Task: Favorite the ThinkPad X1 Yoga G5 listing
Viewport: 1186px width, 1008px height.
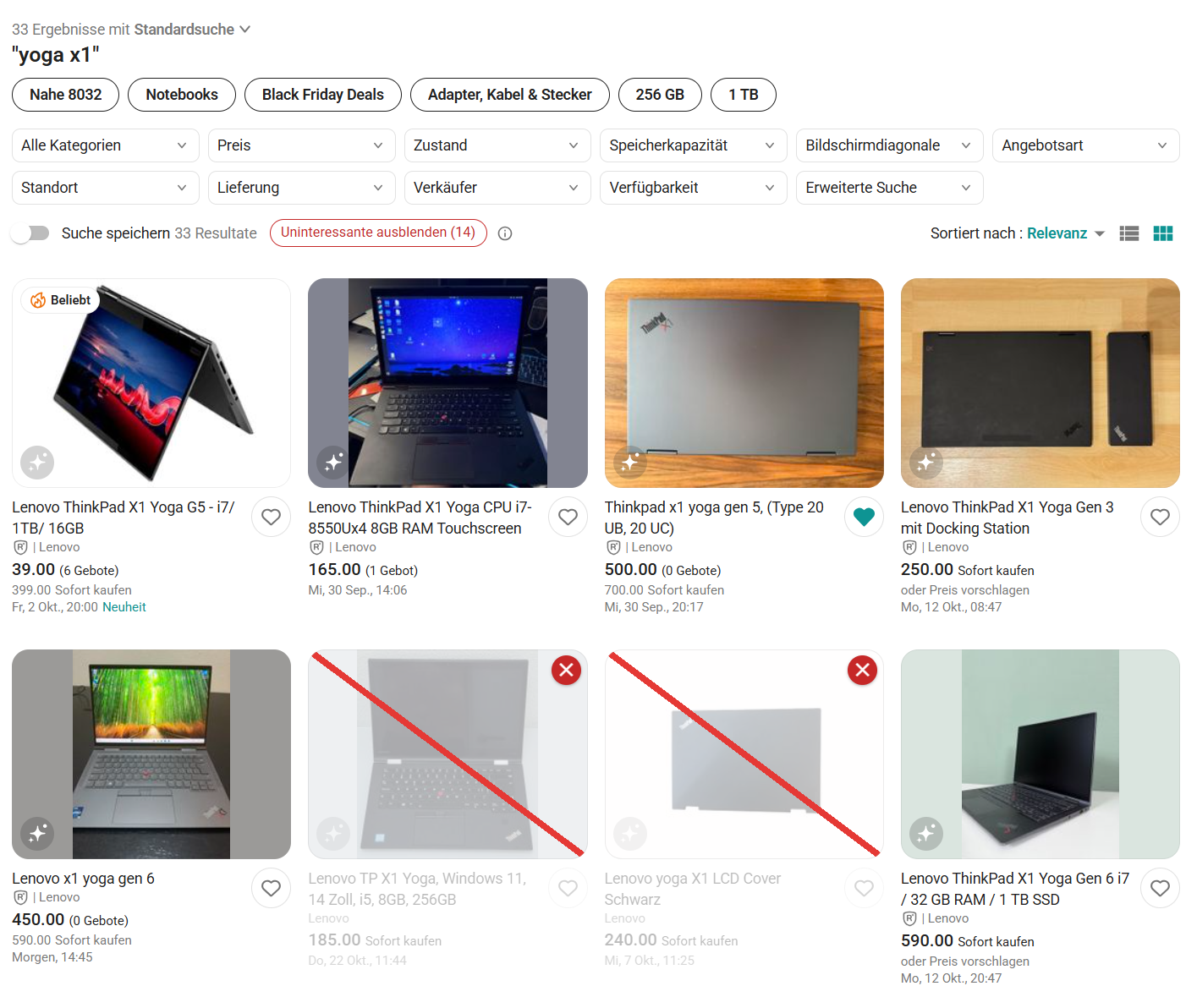Action: (271, 517)
